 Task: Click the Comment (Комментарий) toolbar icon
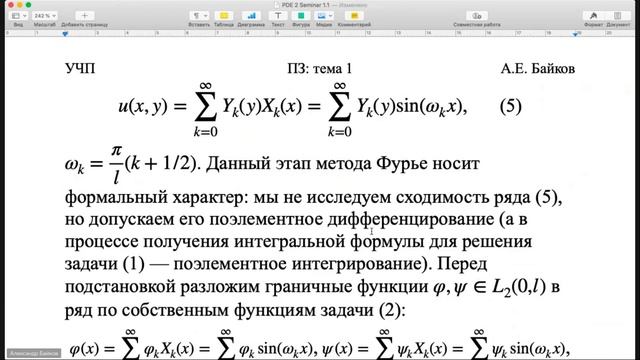point(354,16)
